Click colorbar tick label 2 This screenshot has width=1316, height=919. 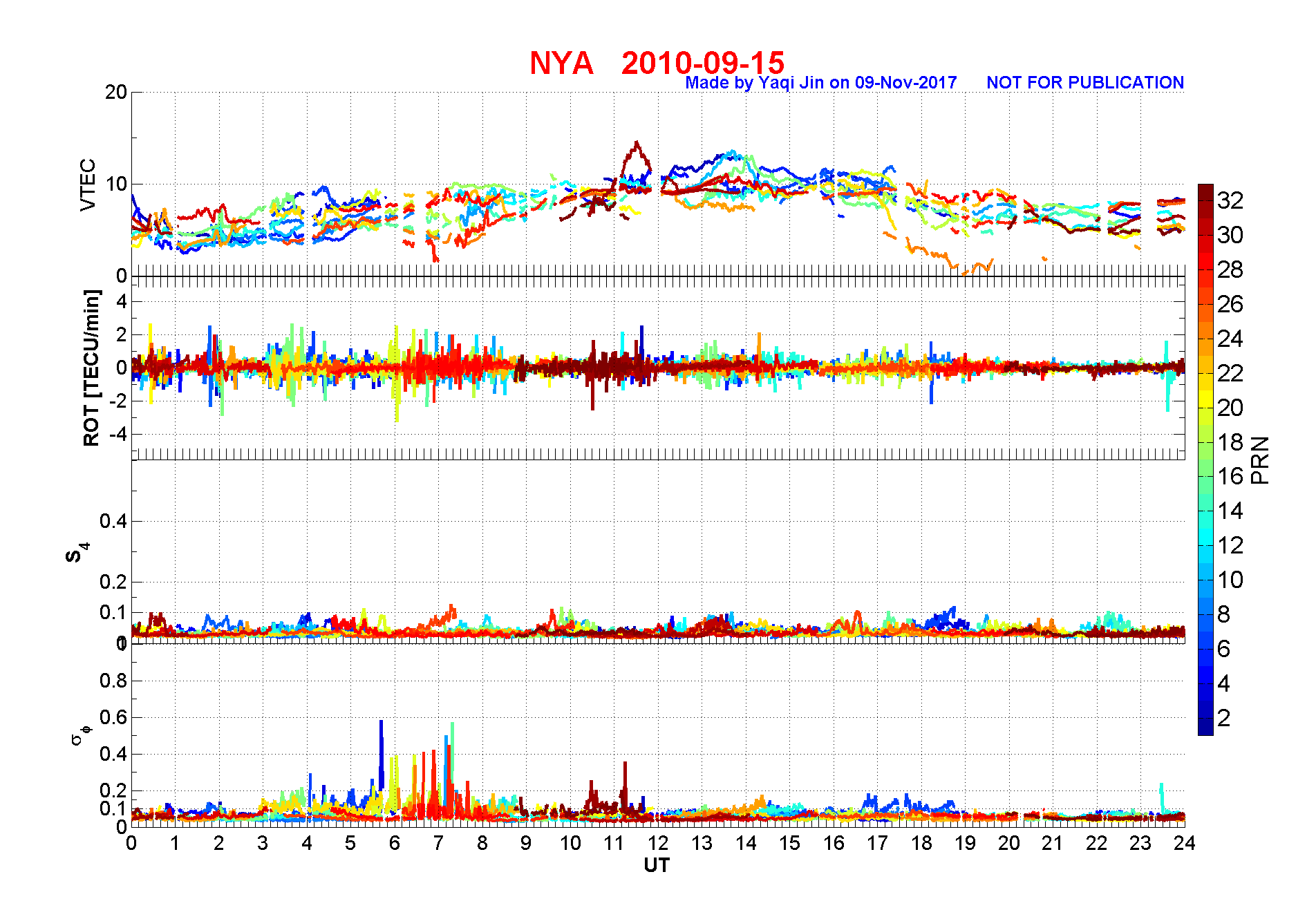point(1224,718)
